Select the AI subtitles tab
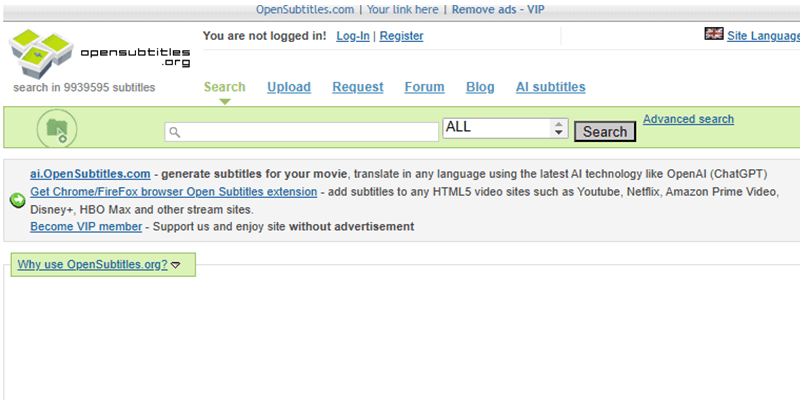 coord(550,87)
